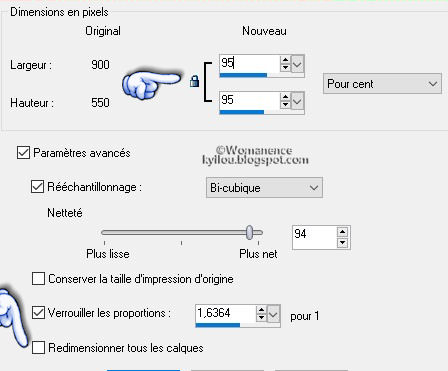Increase the Hauteur value with up arrow
The height and width of the screenshot is (371, 448).
coord(285,97)
